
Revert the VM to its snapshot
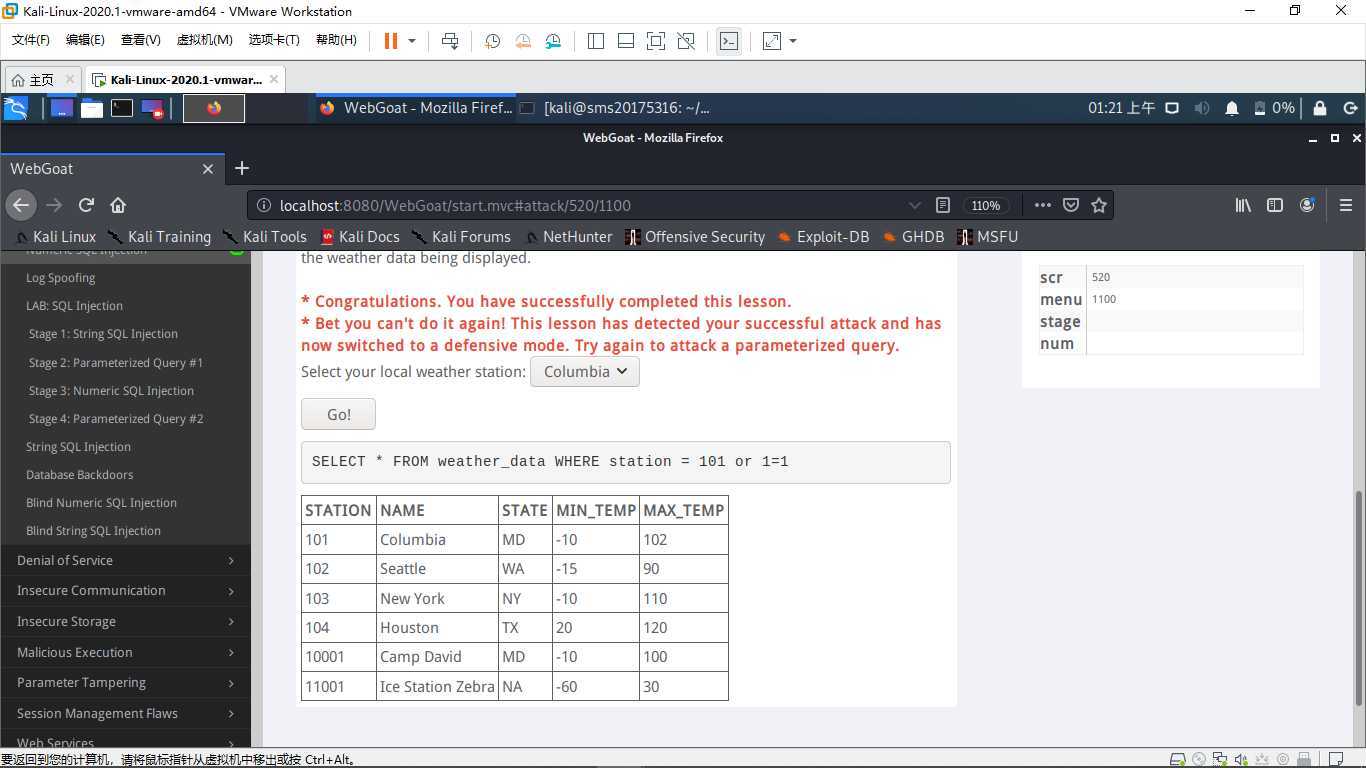point(523,41)
